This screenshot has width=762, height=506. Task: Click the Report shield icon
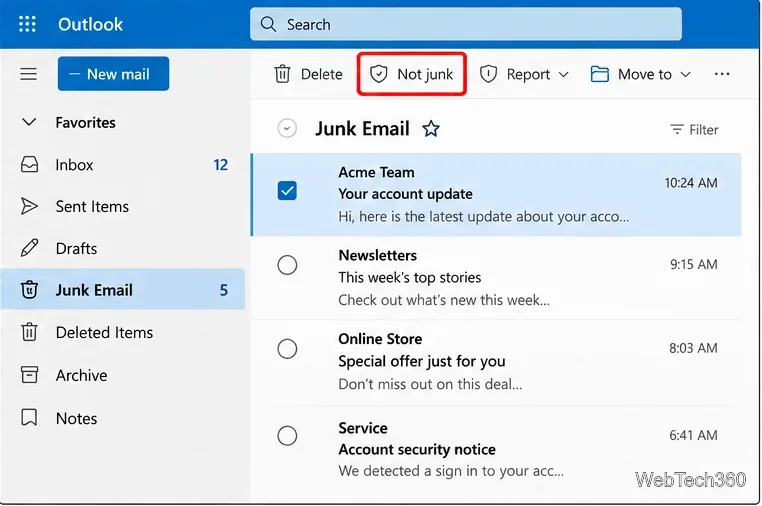(488, 74)
